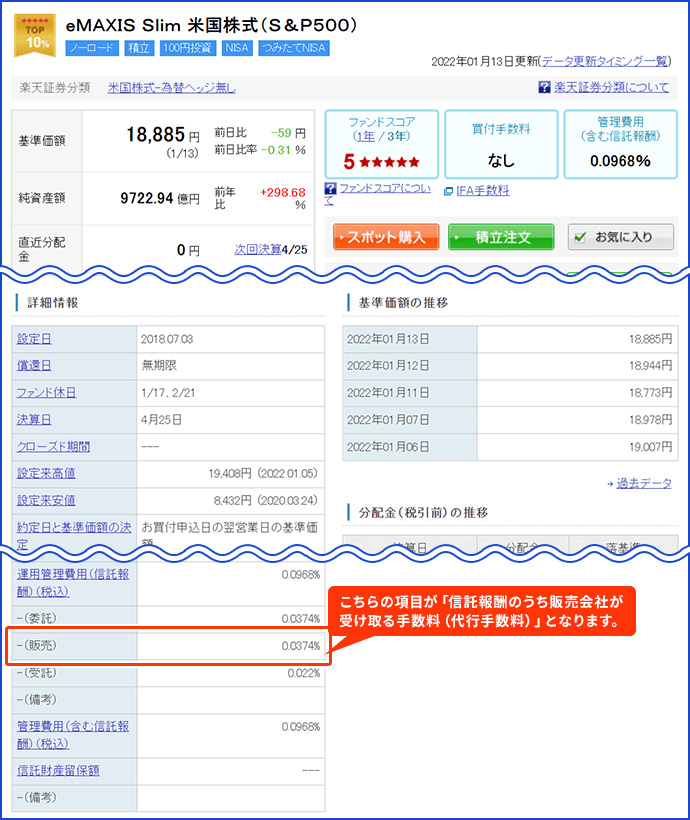Click the fund title eMAXIS Slim 米国株式(S&P500)

(x=211, y=25)
